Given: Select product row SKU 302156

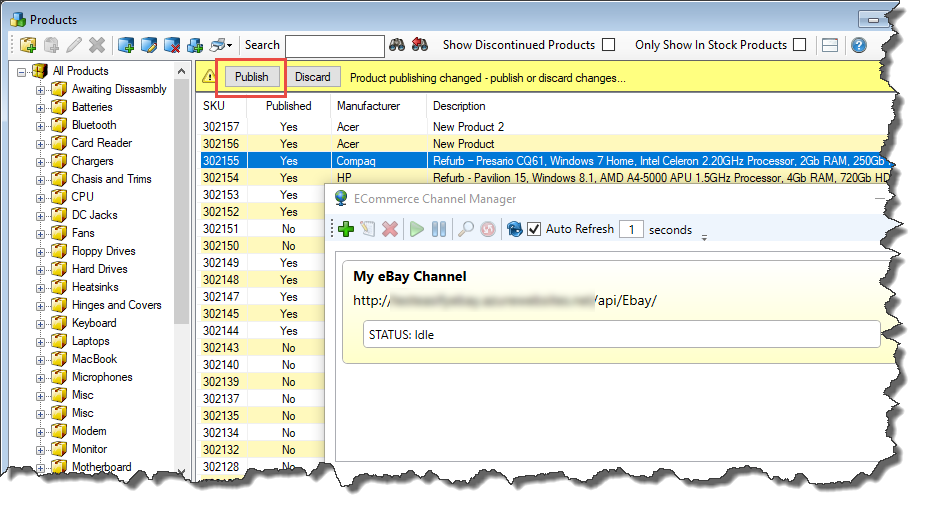Looking at the screenshot, I should tap(544, 144).
